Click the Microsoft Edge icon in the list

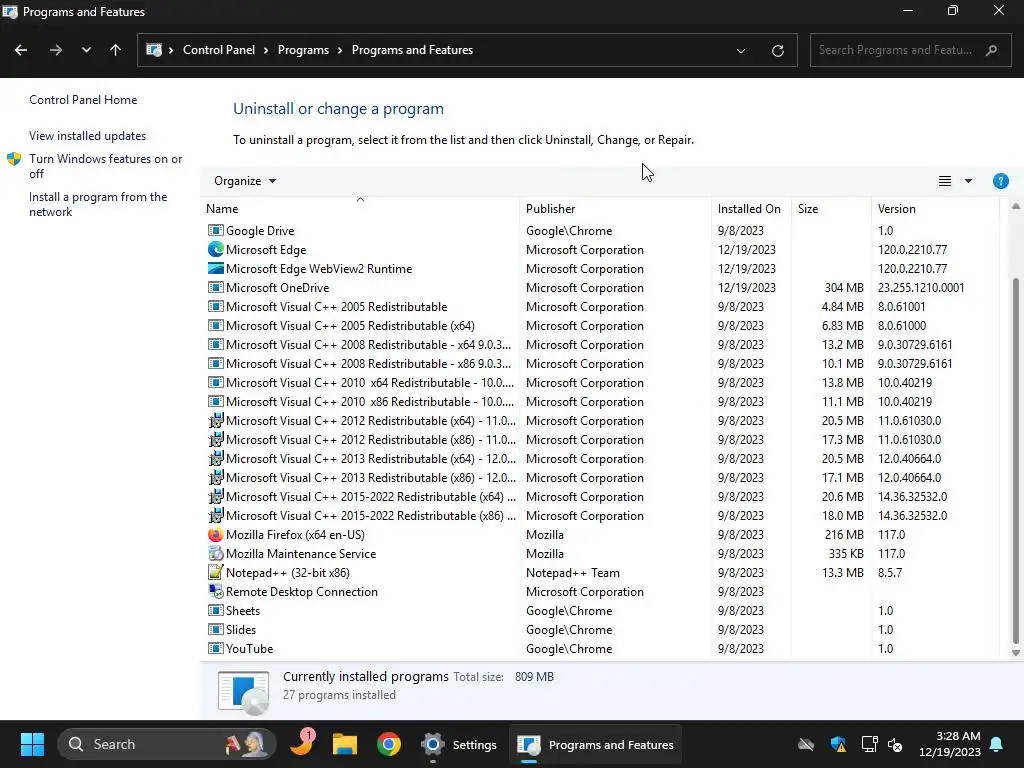(x=215, y=249)
